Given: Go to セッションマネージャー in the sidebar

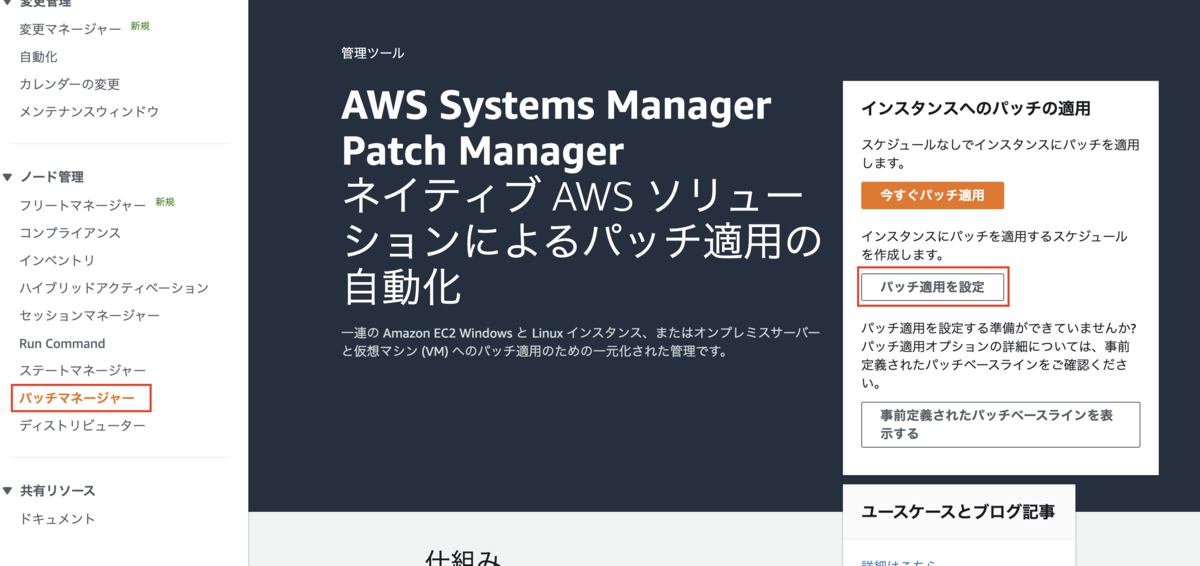Looking at the screenshot, I should (89, 315).
